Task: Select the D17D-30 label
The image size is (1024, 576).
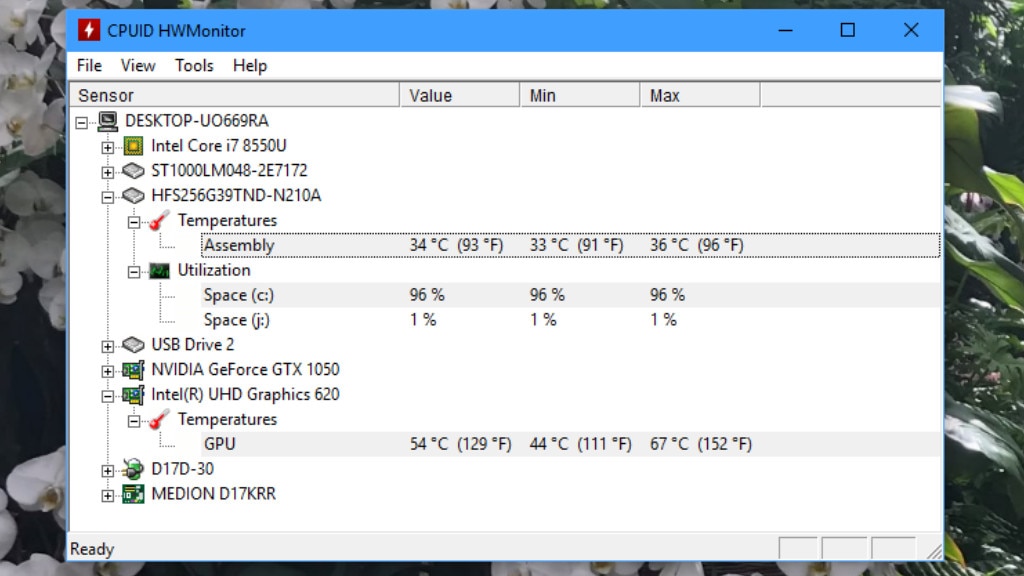Action: (x=182, y=469)
